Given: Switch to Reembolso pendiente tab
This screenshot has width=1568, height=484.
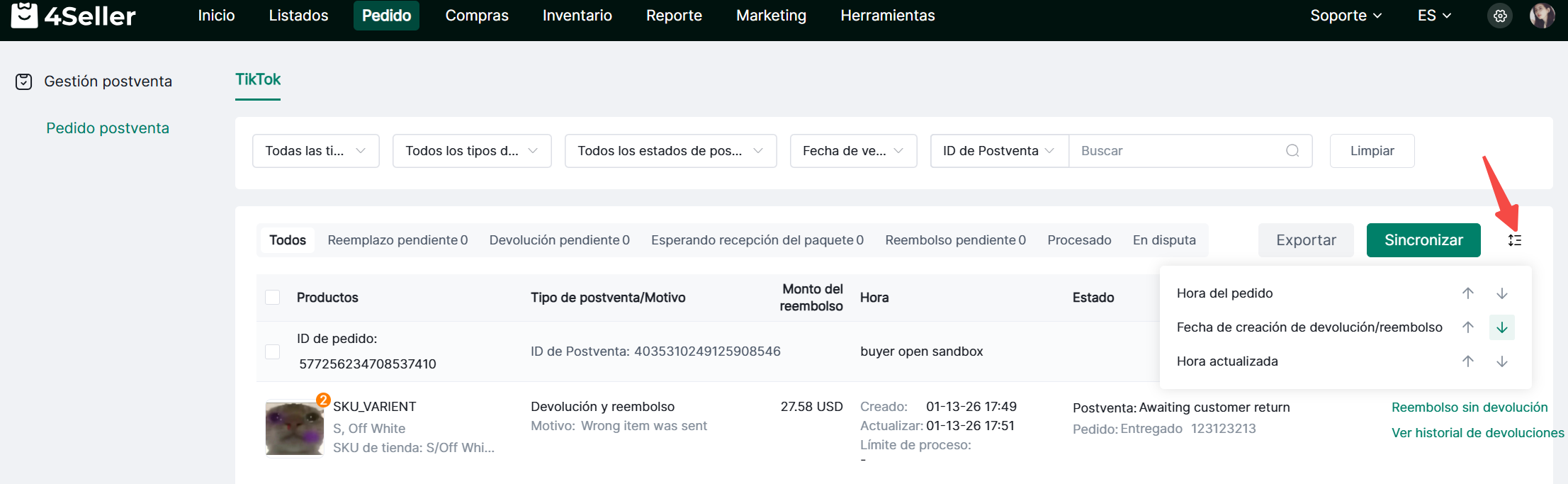Looking at the screenshot, I should click(x=954, y=240).
